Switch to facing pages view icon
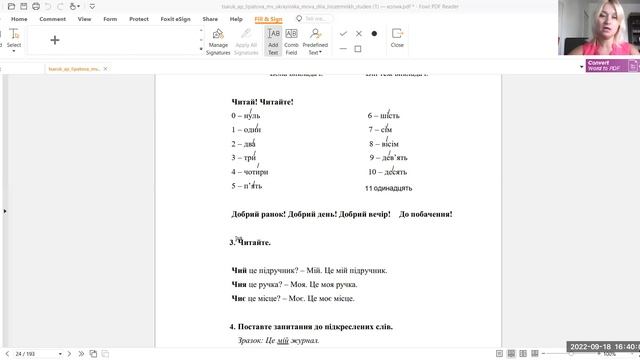640x360 pixels. click(523, 354)
